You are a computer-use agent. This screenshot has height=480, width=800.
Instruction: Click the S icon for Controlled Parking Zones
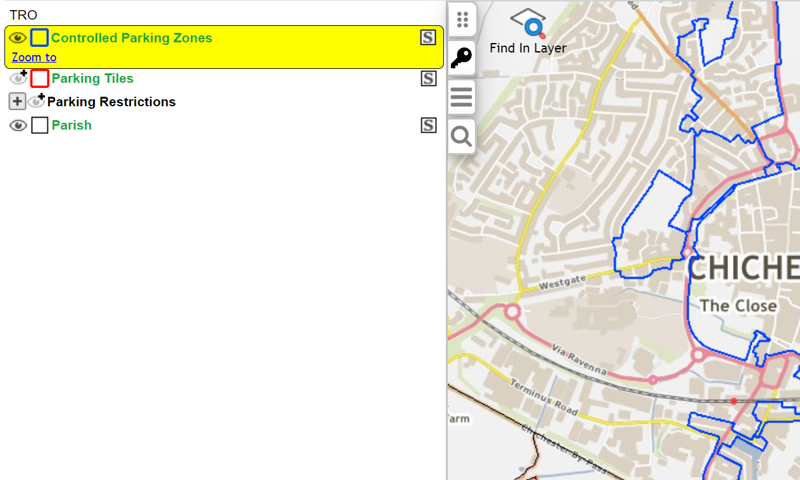pos(428,38)
